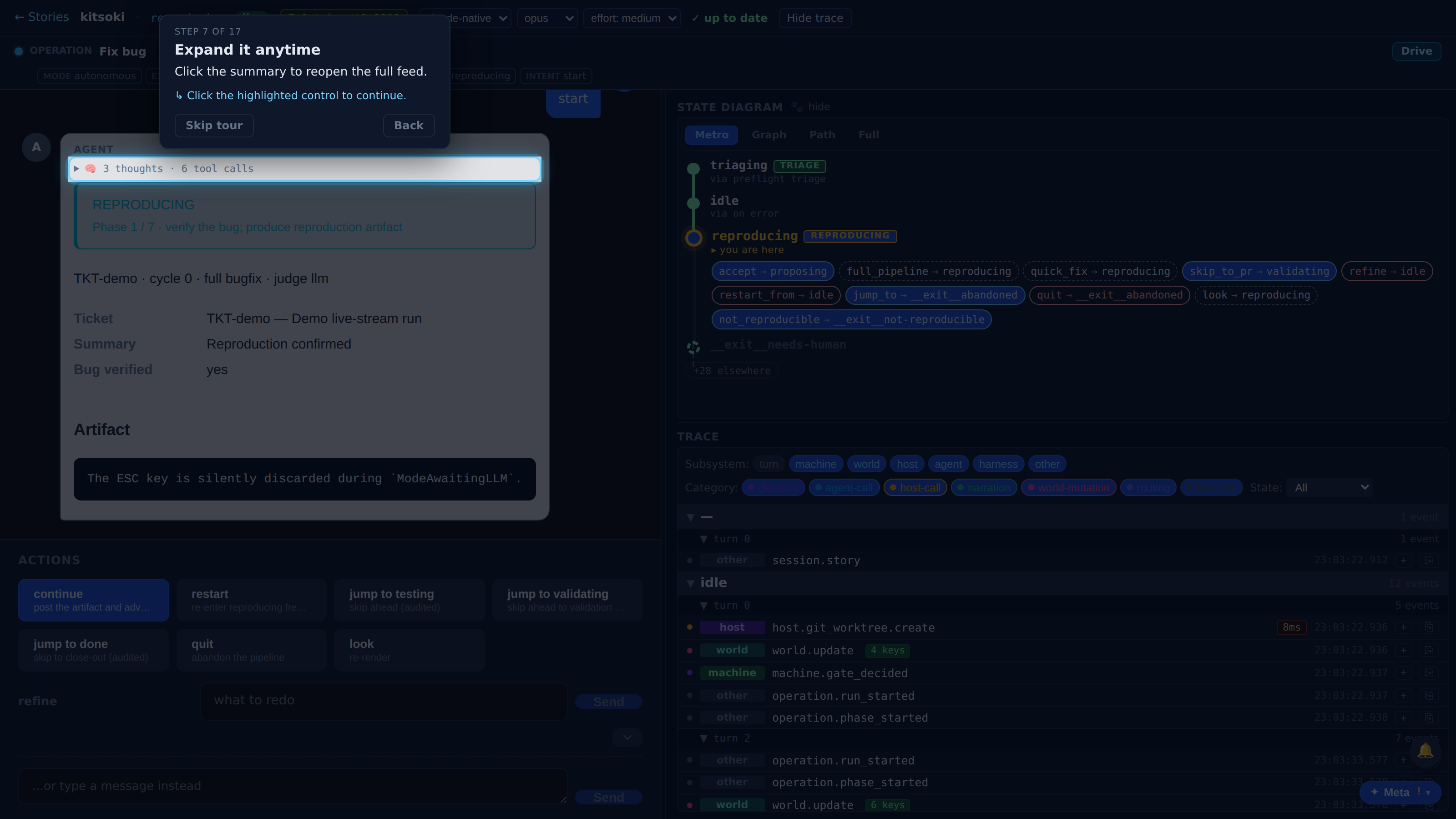The image size is (1456, 819).
Task: Click the Hide trace button
Action: pos(814,18)
